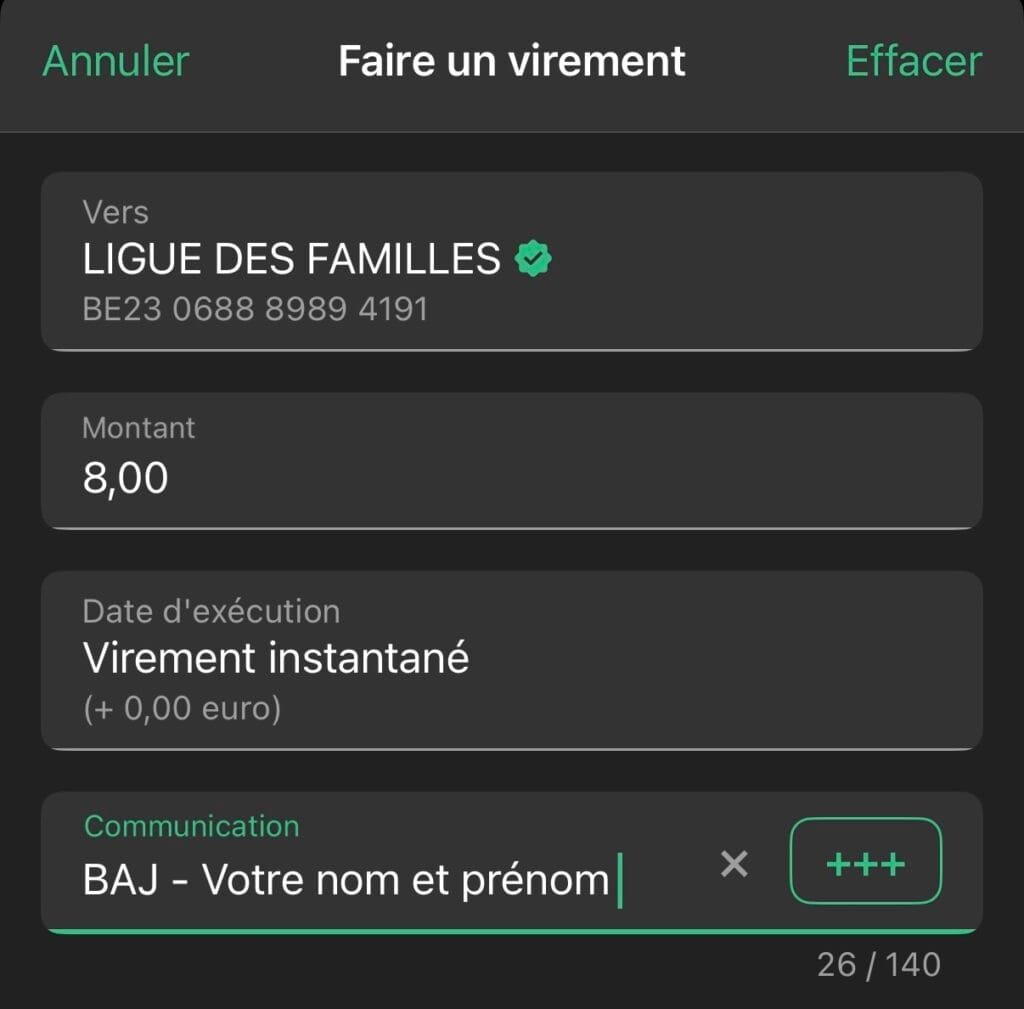Select the Virement instantané value

point(276,659)
